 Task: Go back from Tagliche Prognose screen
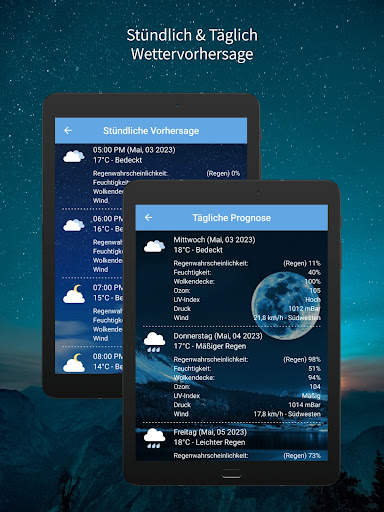pyautogui.click(x=148, y=218)
